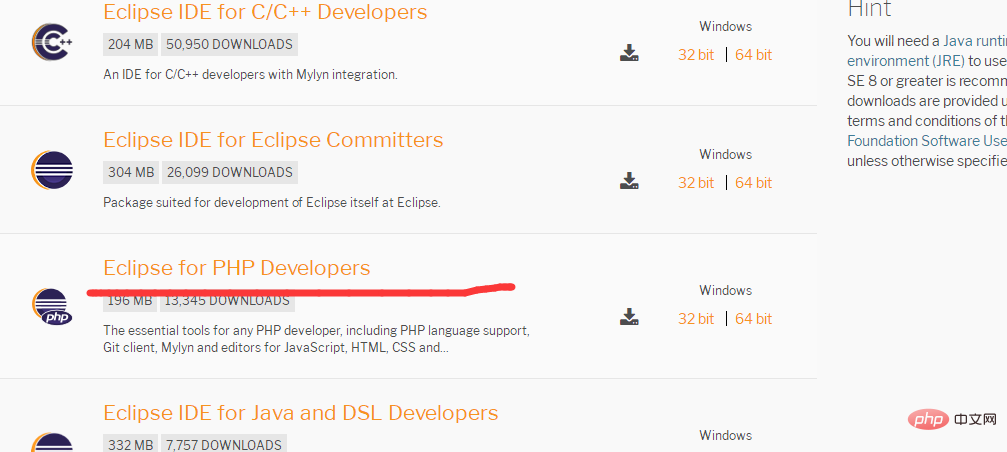The width and height of the screenshot is (1007, 452).
Task: Click the Windows label in Java and DSL row
Action: point(725,435)
